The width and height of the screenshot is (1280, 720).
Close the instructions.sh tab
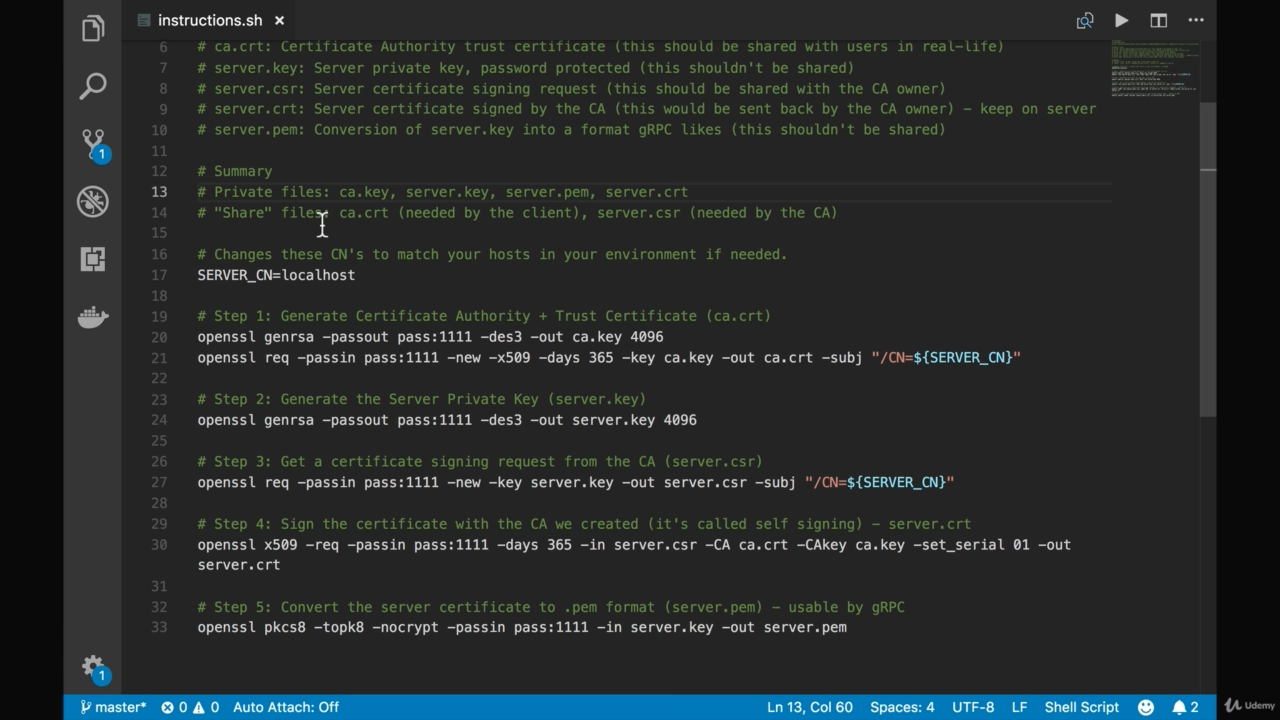279,20
